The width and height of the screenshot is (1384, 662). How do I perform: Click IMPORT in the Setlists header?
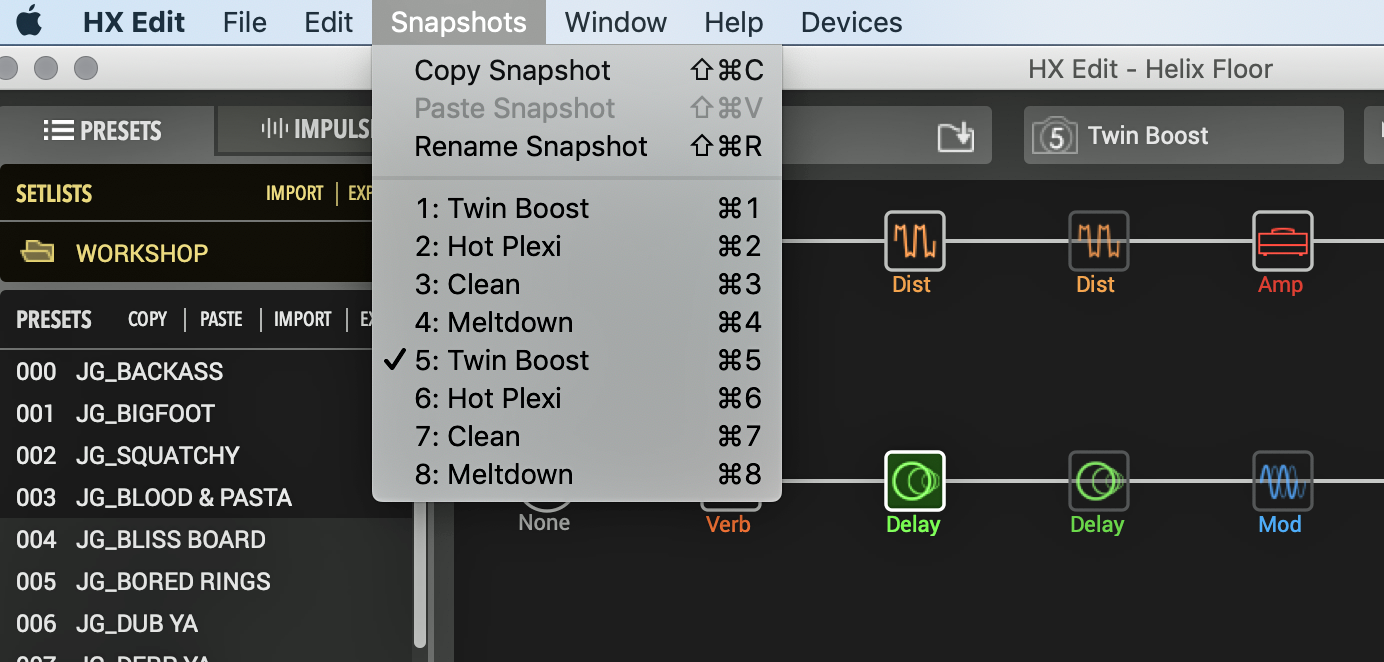295,193
